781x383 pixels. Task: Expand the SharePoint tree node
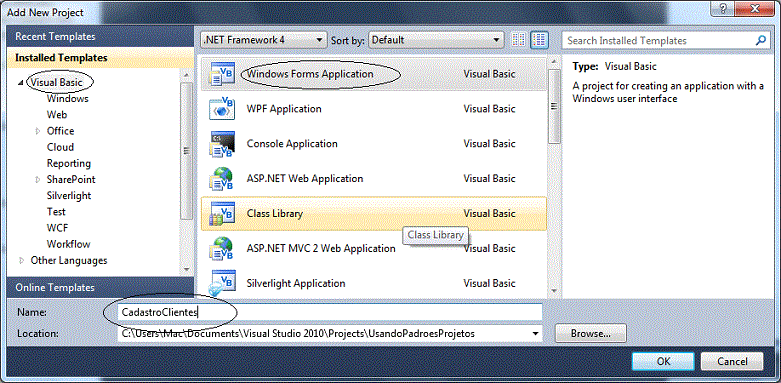(38, 179)
